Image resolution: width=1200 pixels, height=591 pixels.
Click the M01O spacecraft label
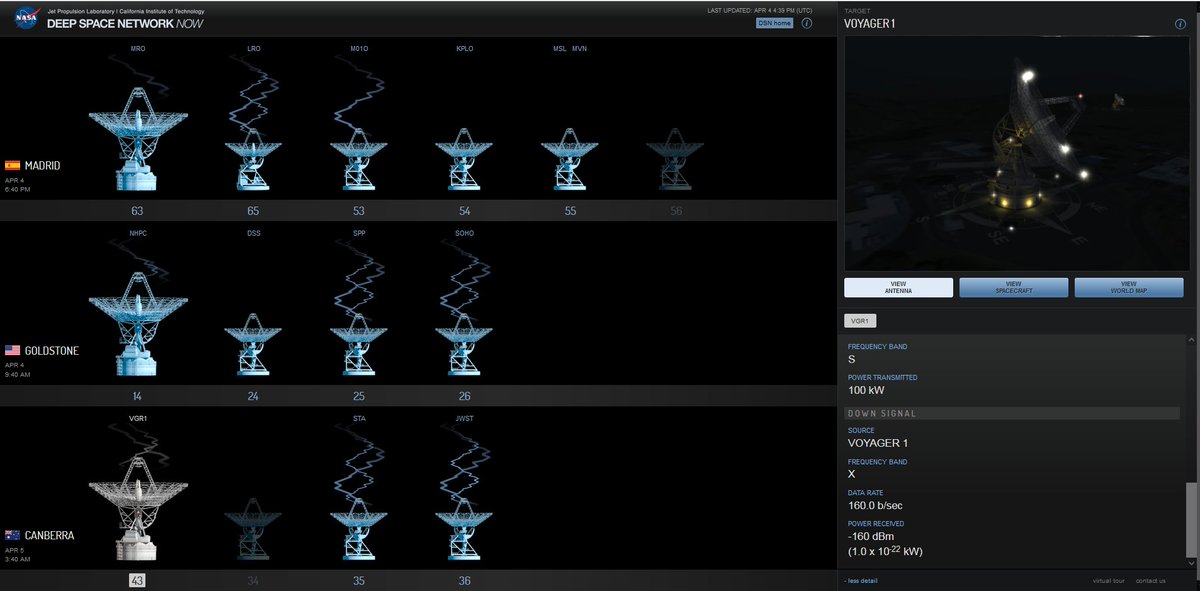coord(359,48)
